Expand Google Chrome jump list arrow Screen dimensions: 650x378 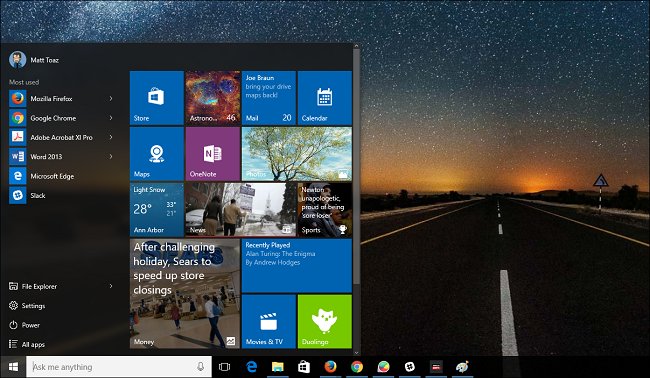pos(111,118)
